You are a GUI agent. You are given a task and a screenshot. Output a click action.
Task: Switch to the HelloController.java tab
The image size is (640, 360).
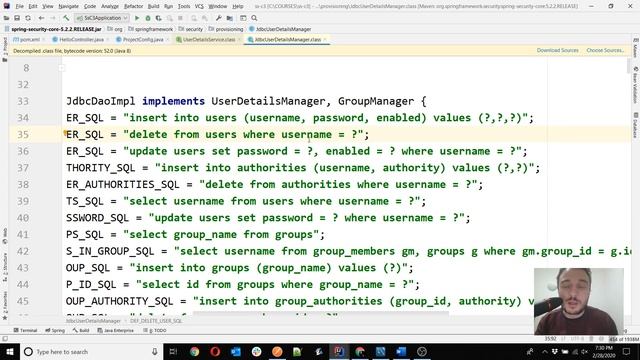click(81, 40)
